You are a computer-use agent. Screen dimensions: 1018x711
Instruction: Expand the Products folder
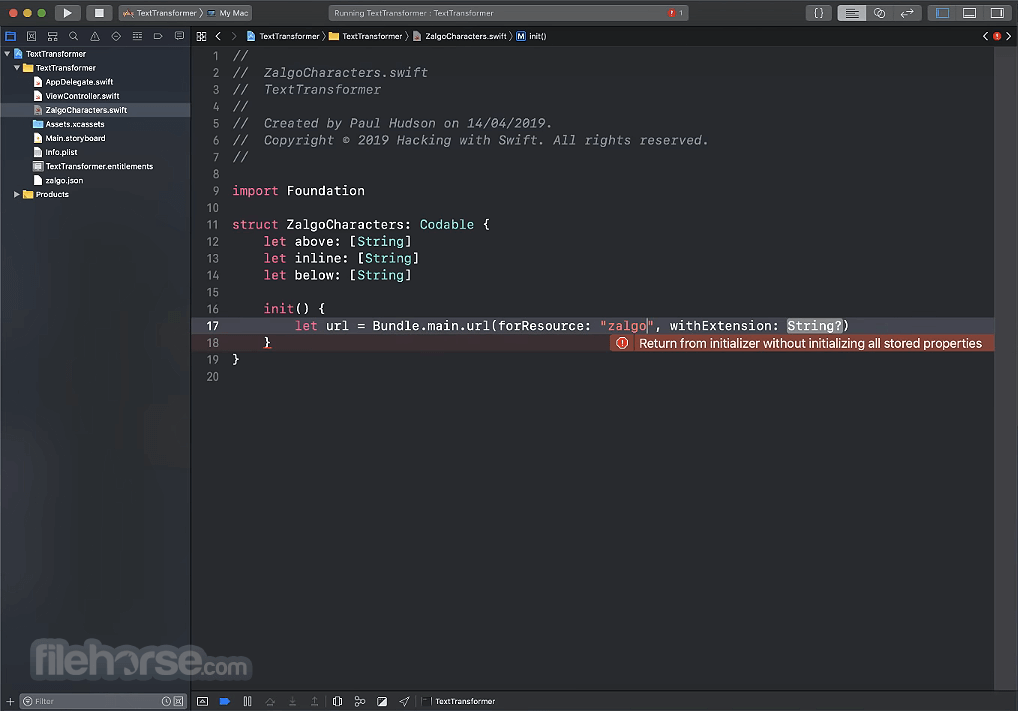16,194
